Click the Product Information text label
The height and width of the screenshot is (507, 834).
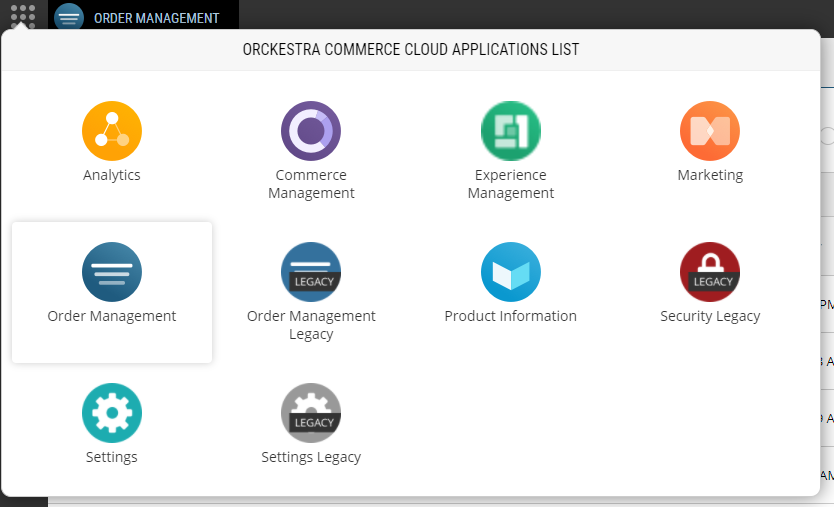(x=511, y=316)
